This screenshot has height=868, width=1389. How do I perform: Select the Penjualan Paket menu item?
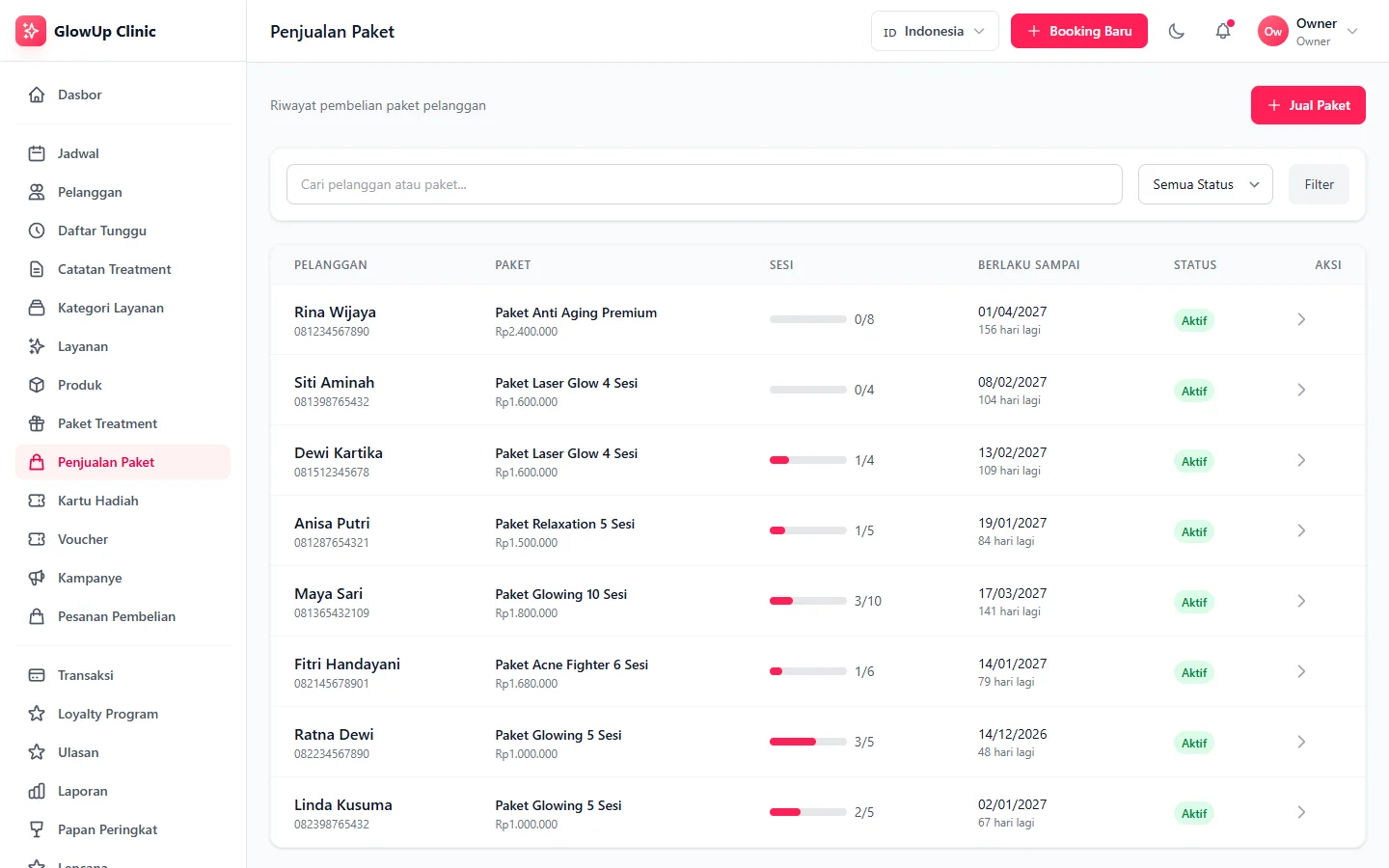pos(123,462)
